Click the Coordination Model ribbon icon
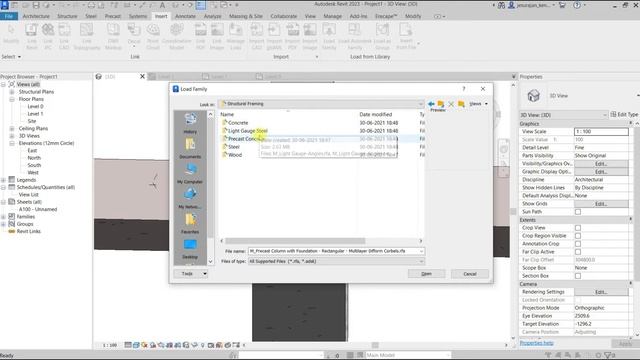The height and width of the screenshot is (360, 640). 176,36
